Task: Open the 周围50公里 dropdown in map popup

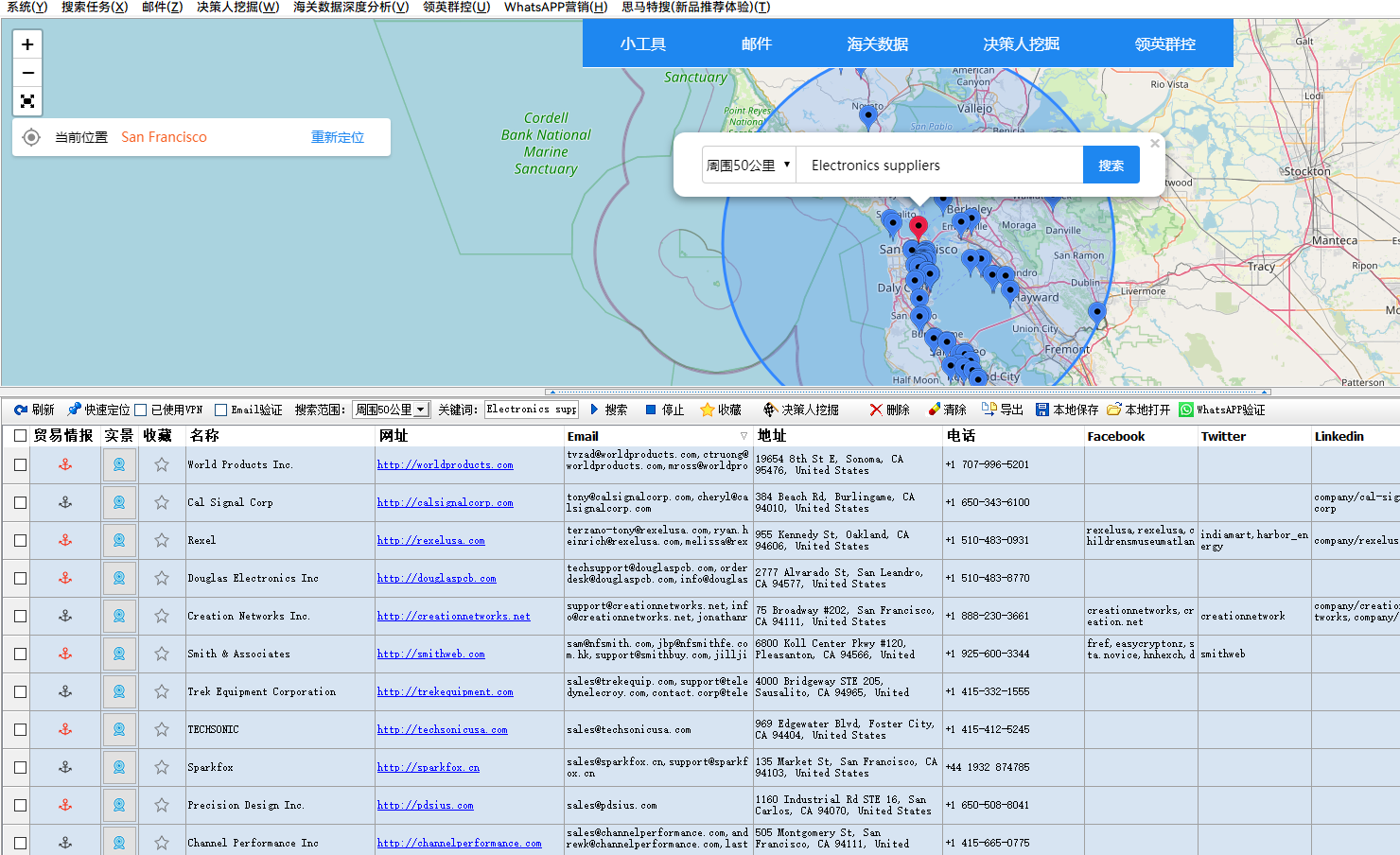Action: pos(748,166)
